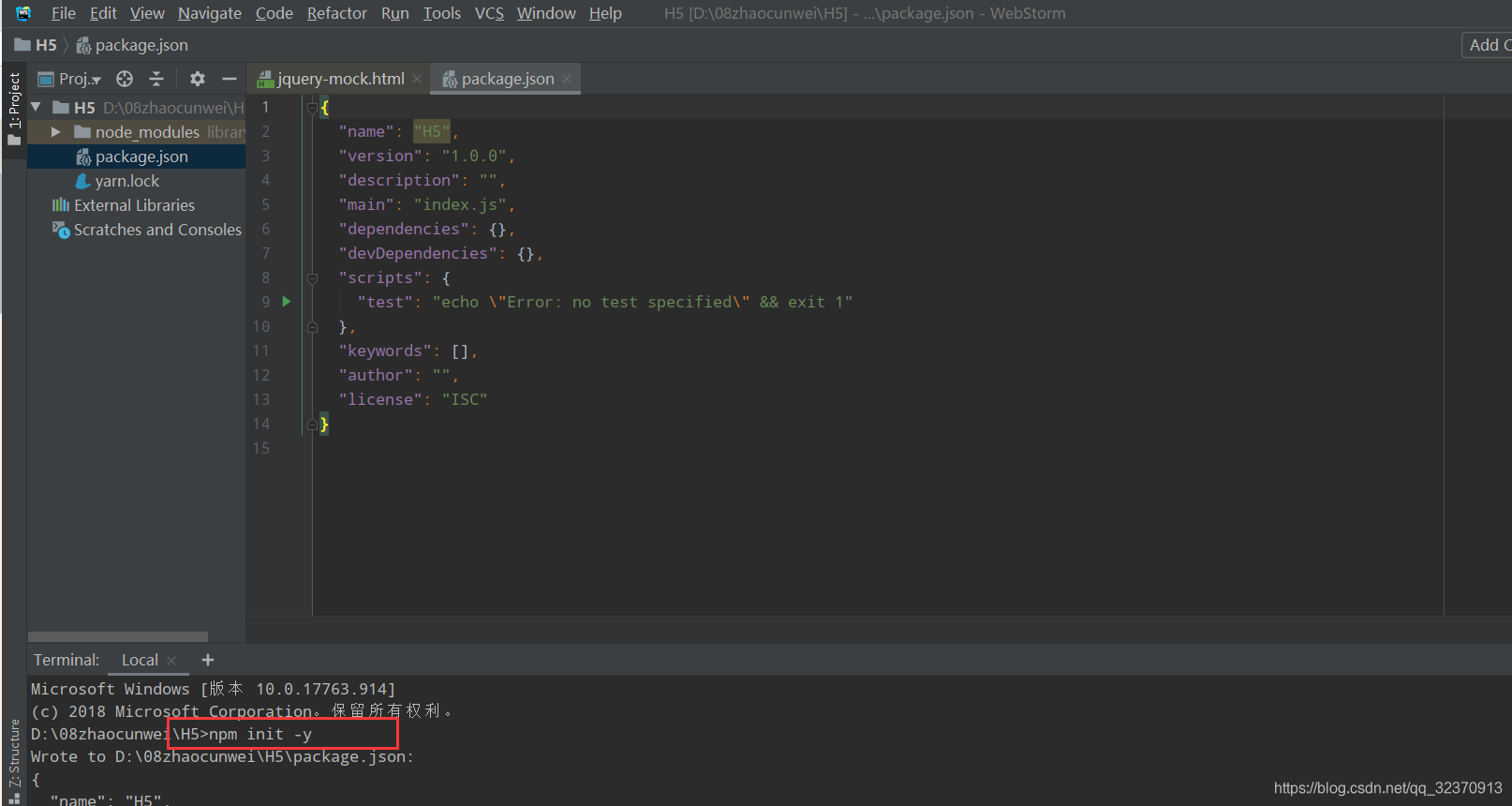
Task: Toggle the Z: Structure tool window button
Action: tap(14, 760)
